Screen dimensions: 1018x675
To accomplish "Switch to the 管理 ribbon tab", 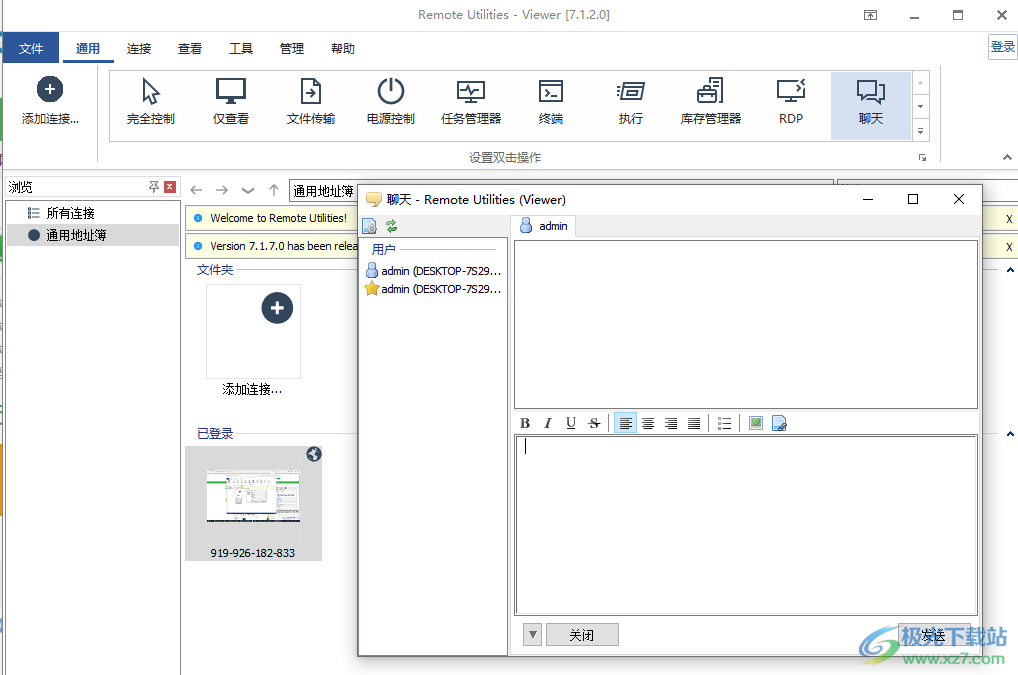I will (x=292, y=48).
